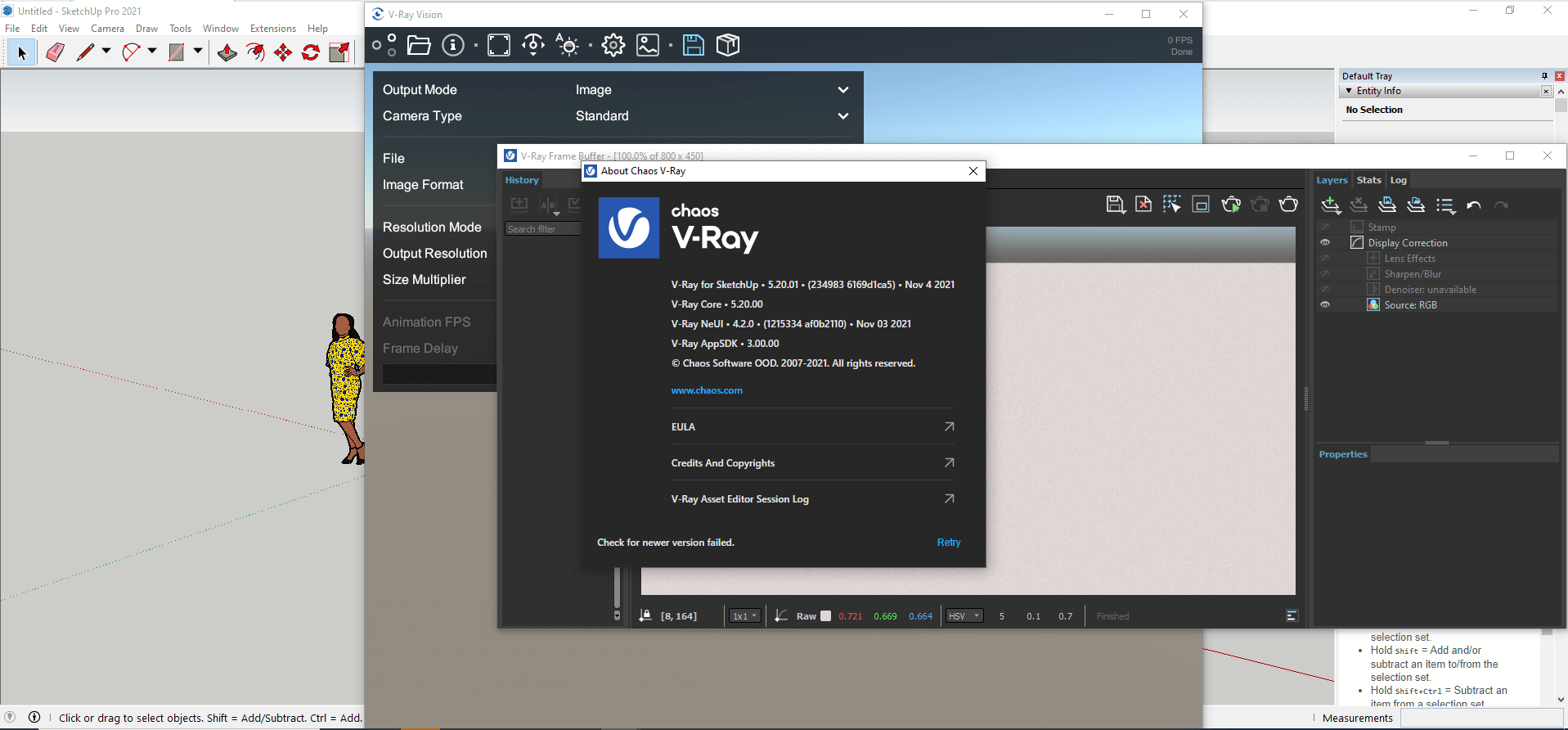
Task: Close the About Chaos V-Ray dialog
Action: point(973,171)
